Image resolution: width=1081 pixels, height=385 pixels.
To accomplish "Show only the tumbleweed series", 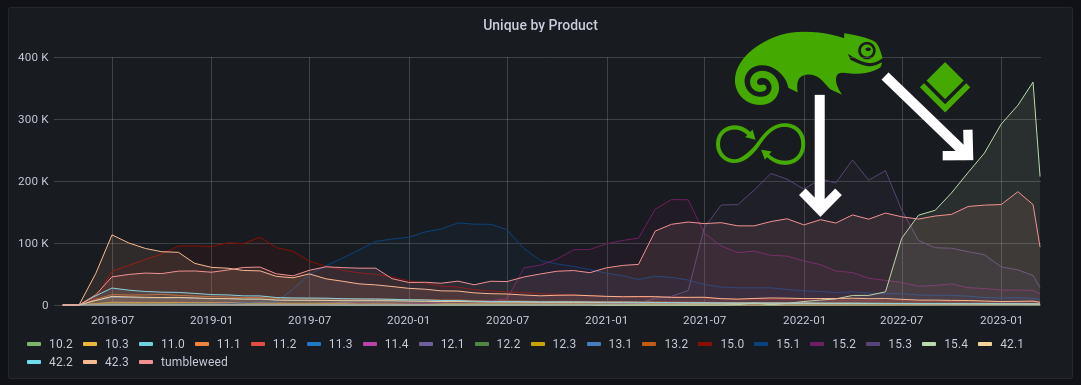I will [194, 362].
